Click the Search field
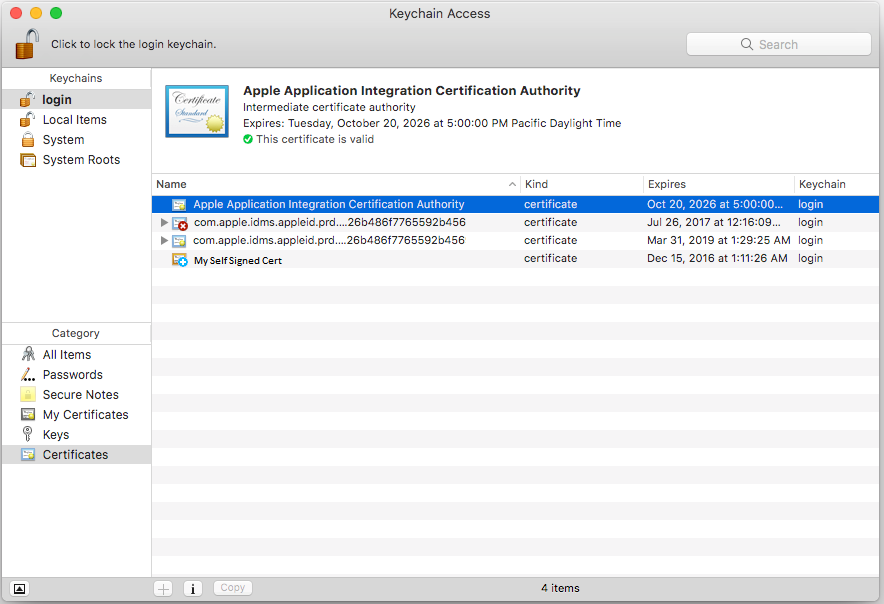The height and width of the screenshot is (604, 884). click(778, 44)
